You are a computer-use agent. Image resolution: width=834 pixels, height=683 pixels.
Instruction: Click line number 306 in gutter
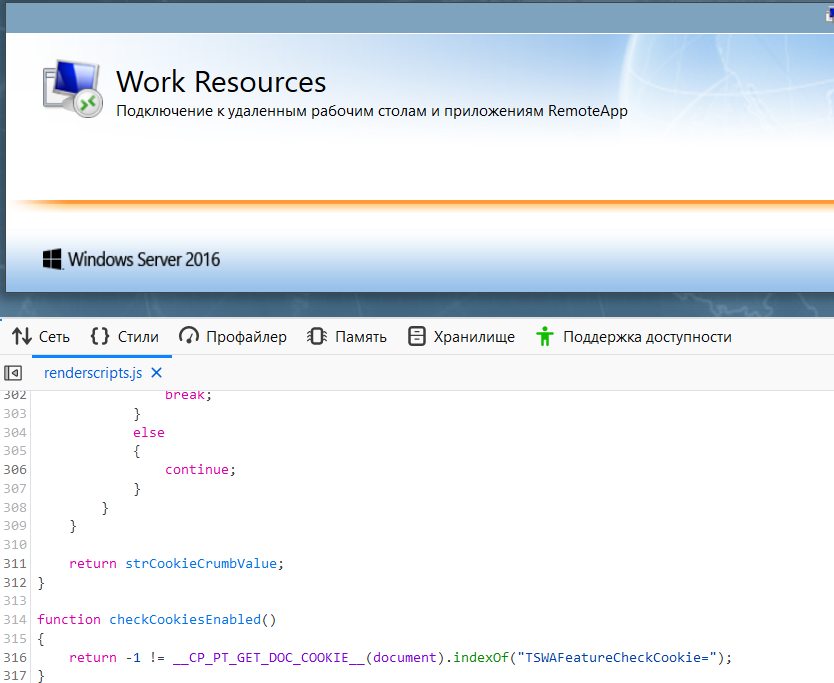(x=15, y=470)
